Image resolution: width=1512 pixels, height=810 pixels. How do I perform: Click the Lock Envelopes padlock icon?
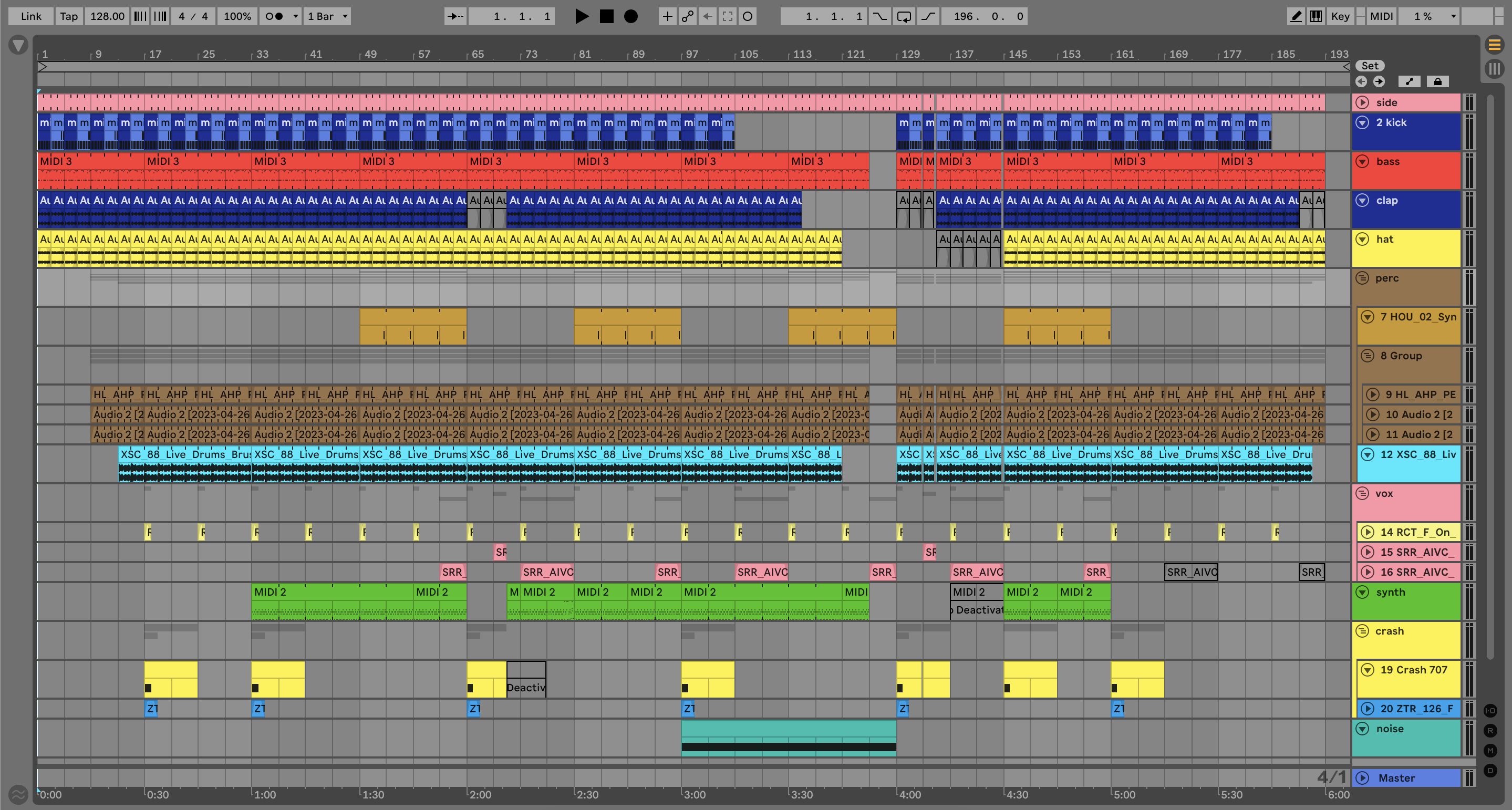(1437, 81)
